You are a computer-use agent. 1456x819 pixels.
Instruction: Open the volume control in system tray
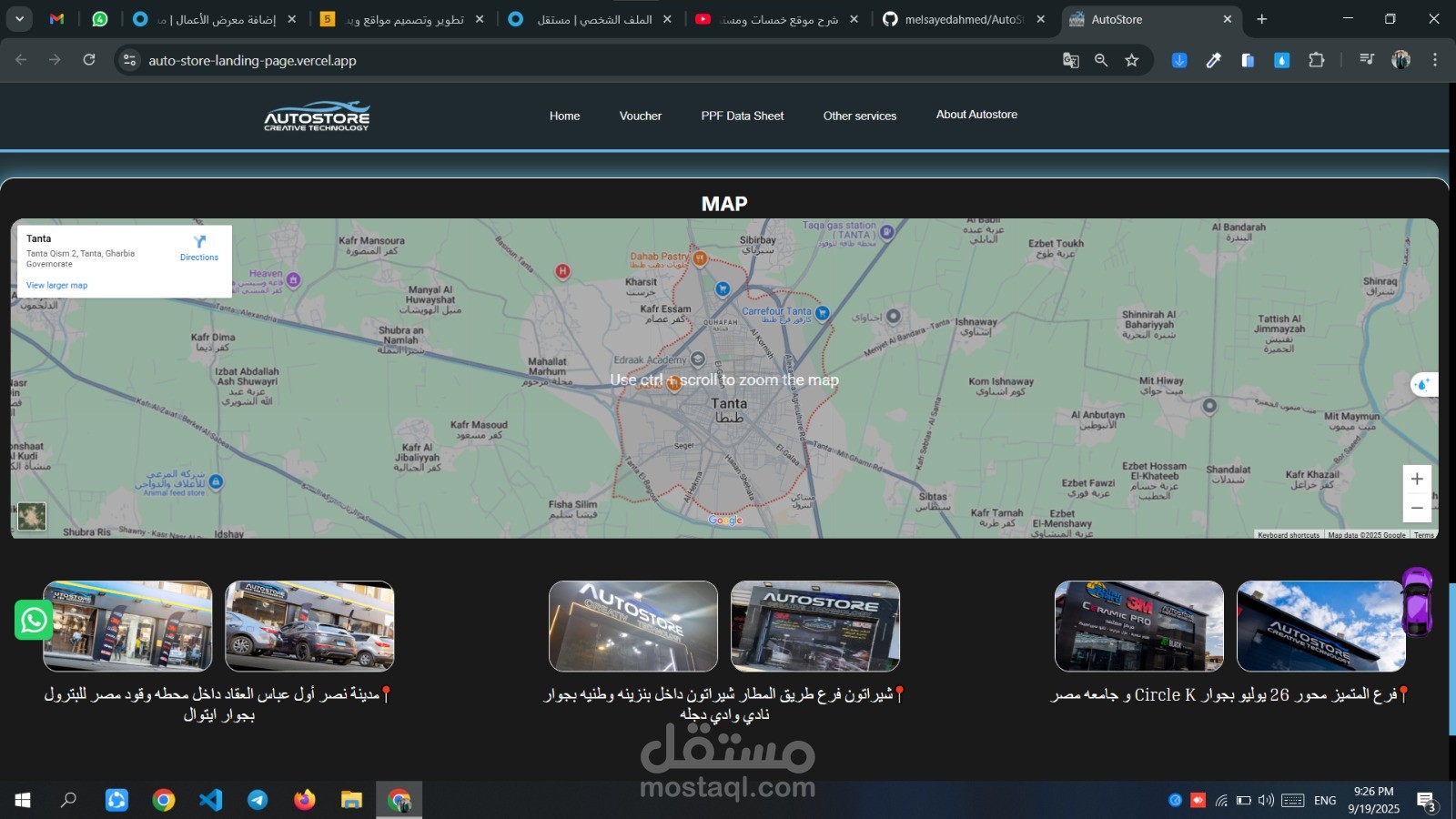[1266, 800]
